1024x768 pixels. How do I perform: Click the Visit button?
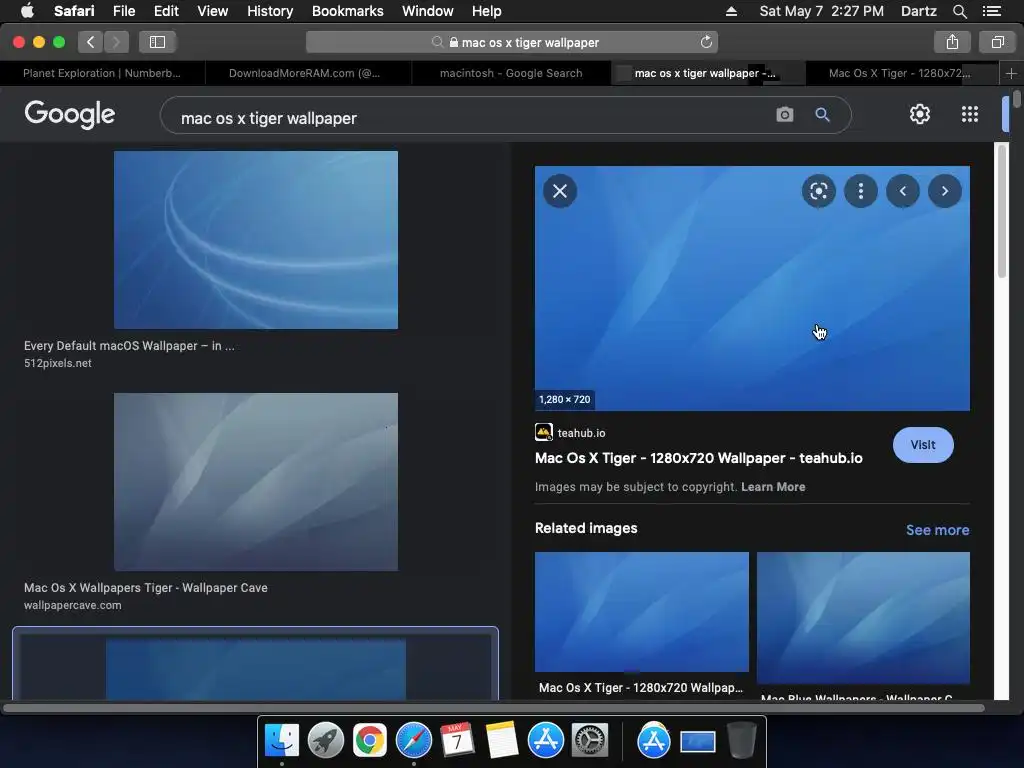tap(923, 445)
